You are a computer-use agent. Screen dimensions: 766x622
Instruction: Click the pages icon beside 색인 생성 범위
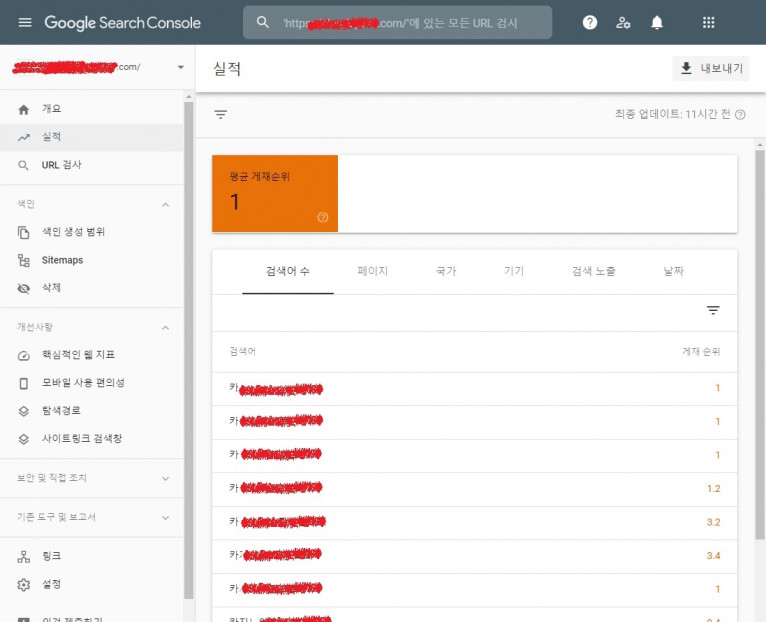[x=23, y=233]
